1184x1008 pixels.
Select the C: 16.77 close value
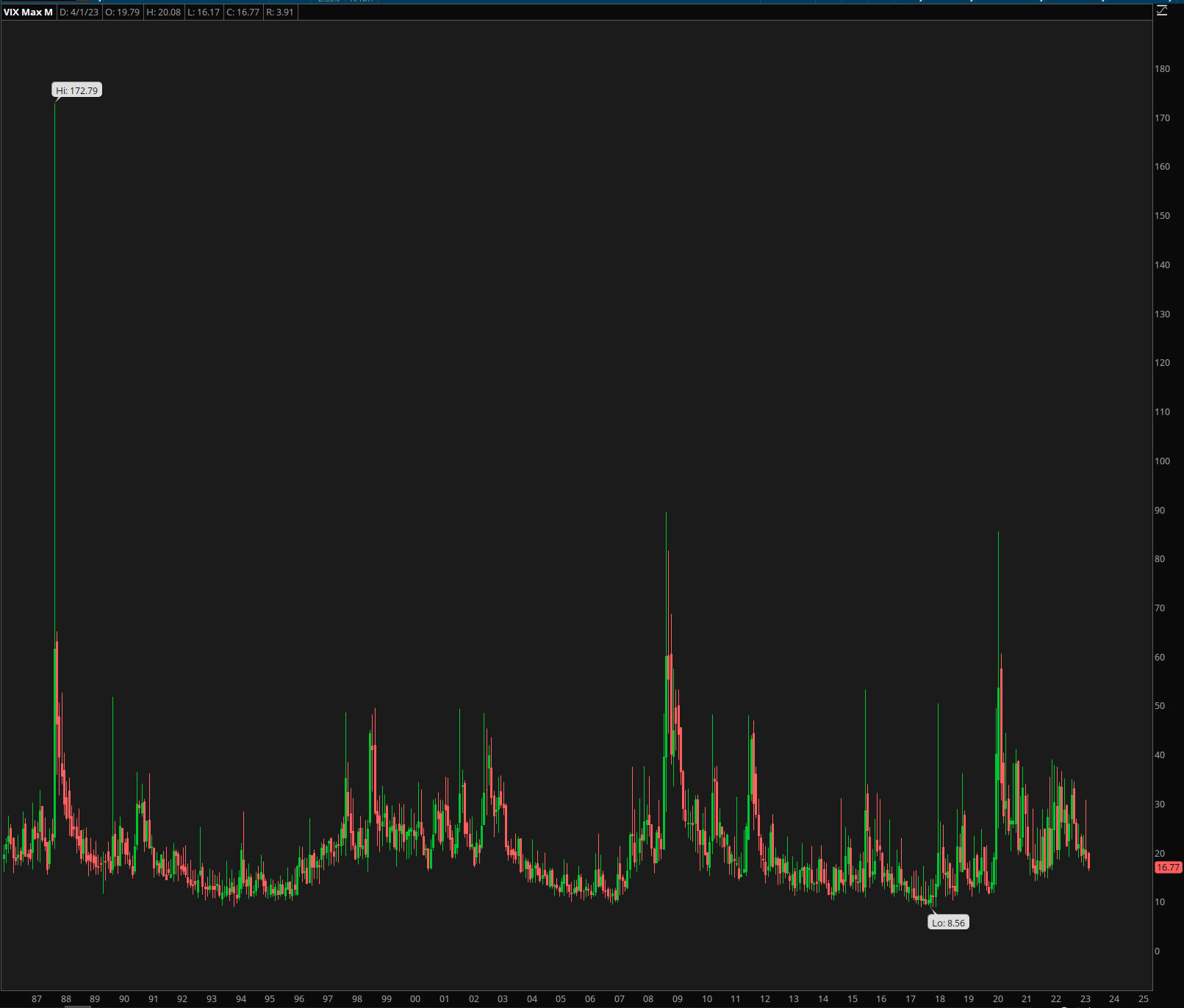(x=243, y=12)
